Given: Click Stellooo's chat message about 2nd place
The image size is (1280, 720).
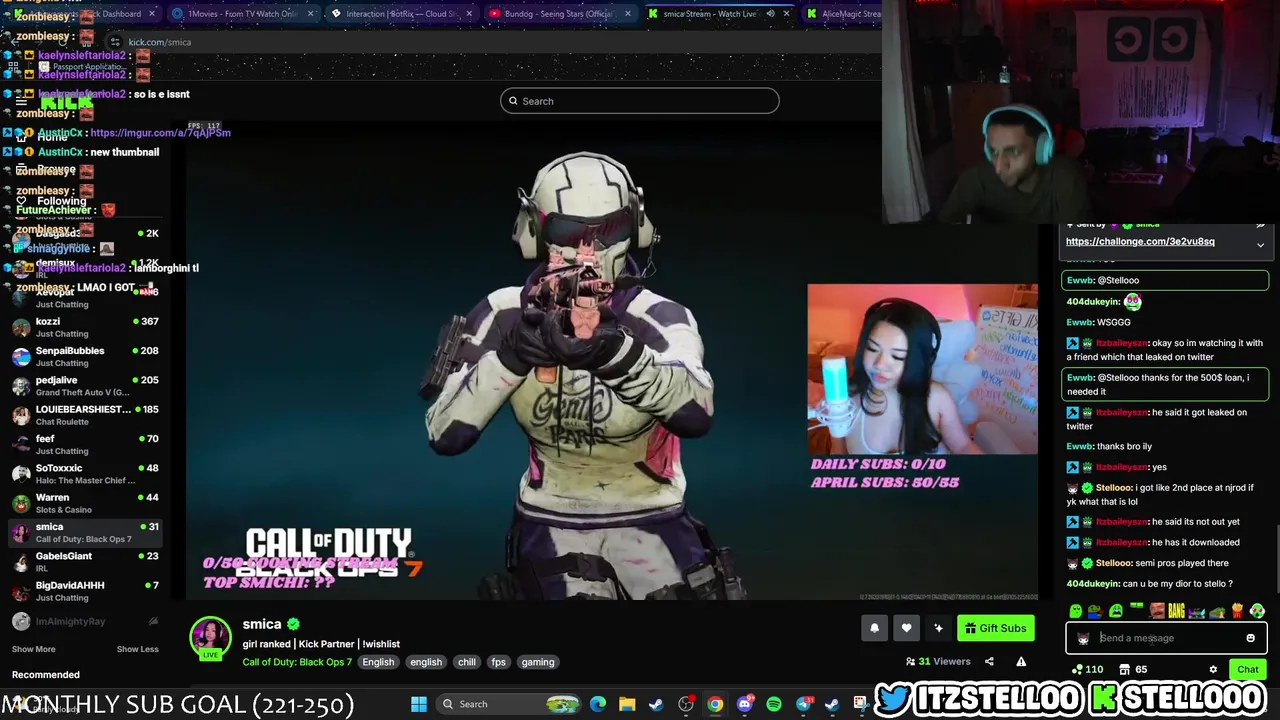Looking at the screenshot, I should (1166, 494).
